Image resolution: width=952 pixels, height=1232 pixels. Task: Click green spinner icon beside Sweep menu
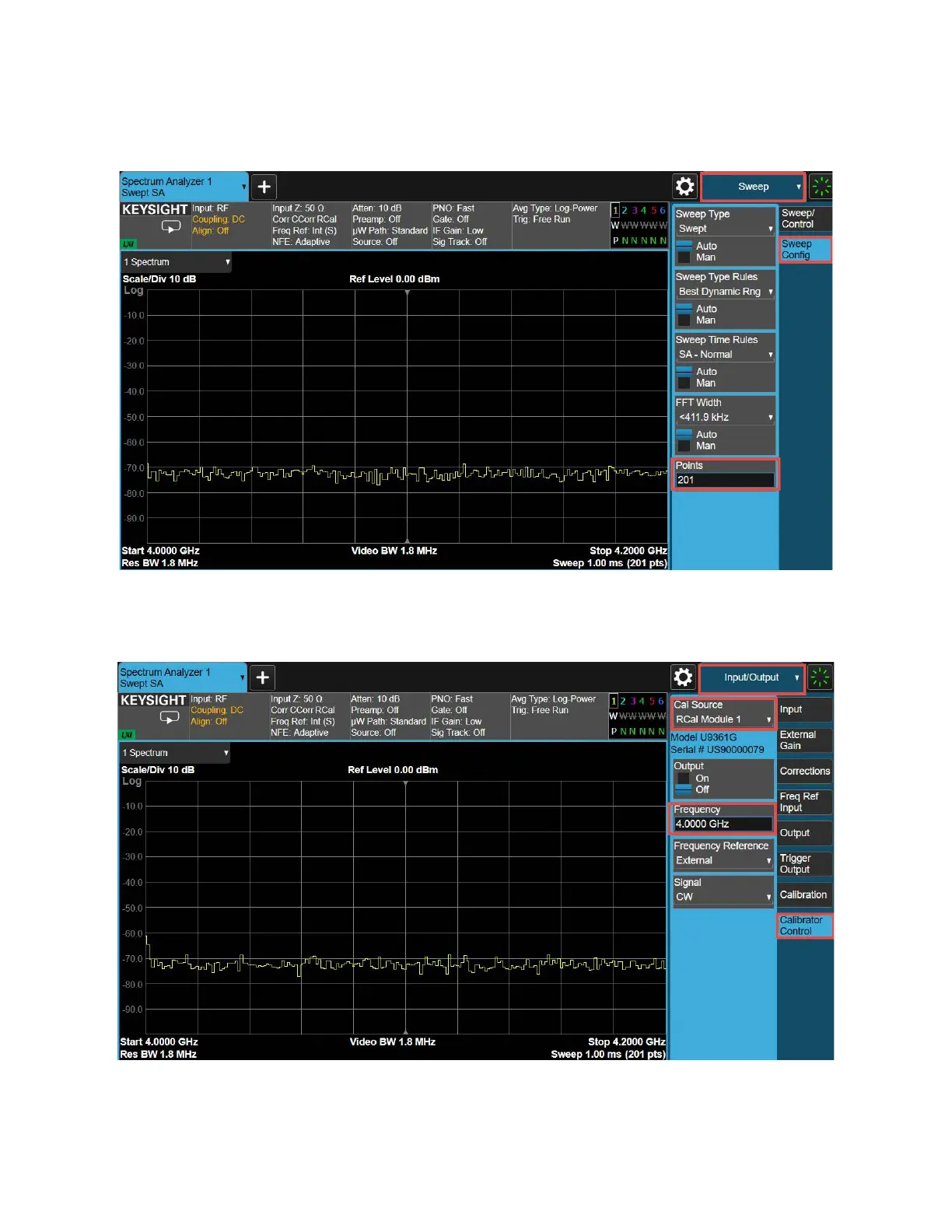pyautogui.click(x=821, y=187)
